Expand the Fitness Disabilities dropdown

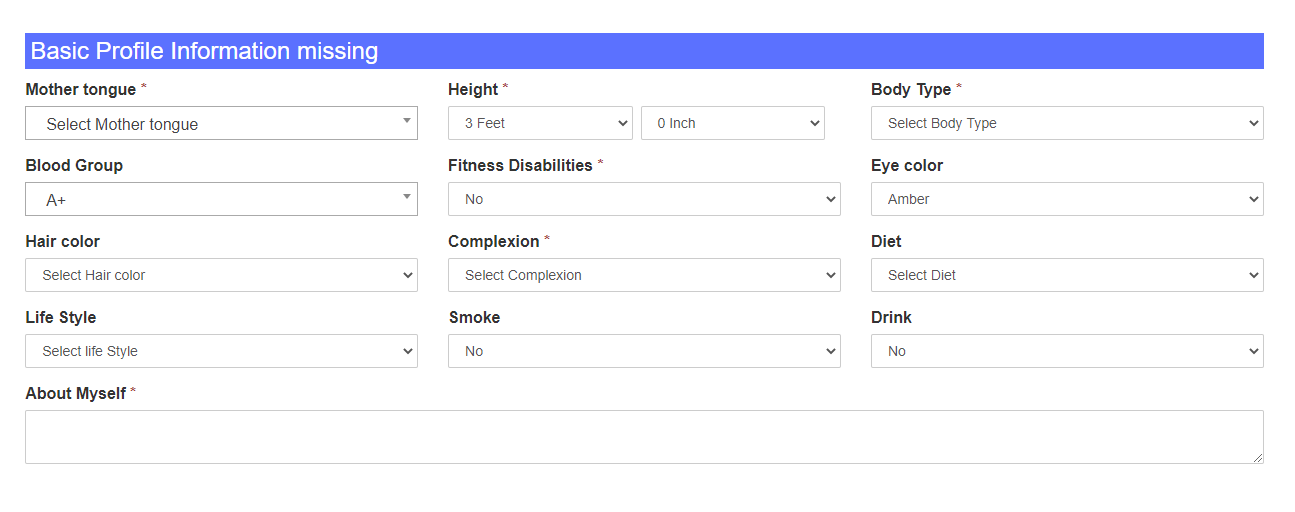(x=644, y=199)
